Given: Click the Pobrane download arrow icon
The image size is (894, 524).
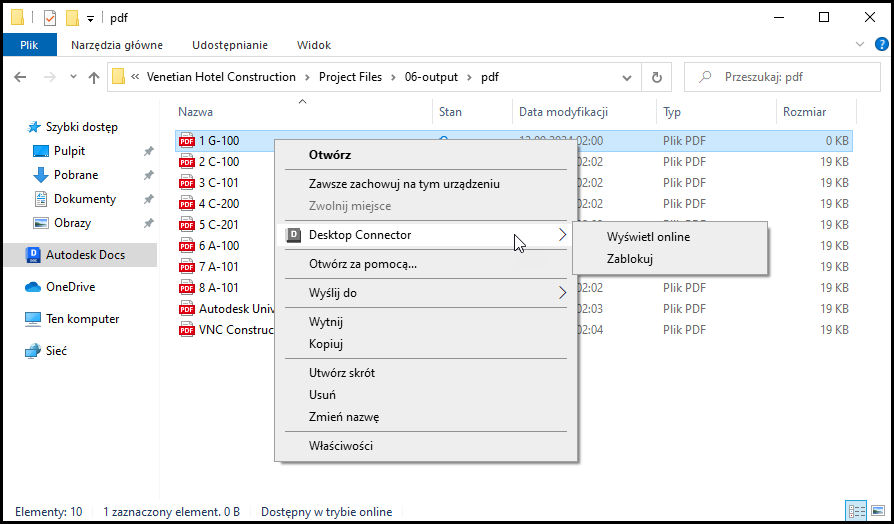Looking at the screenshot, I should coord(41,175).
